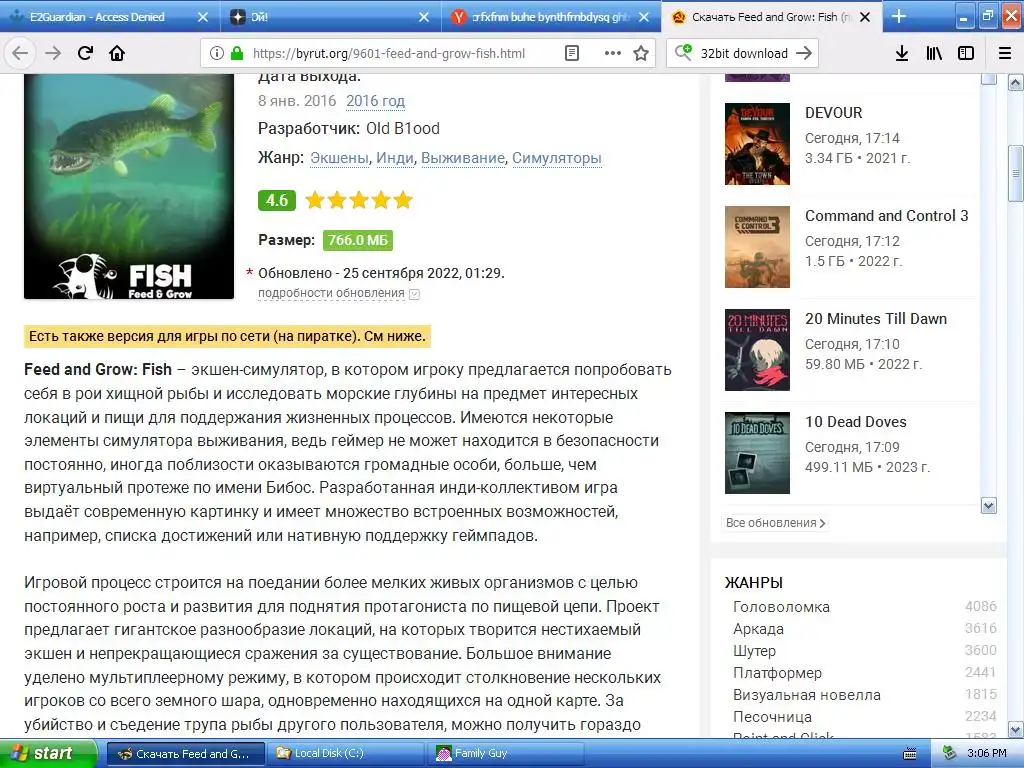Open 20 Minutes Till Dawn title link
The width and height of the screenshot is (1024, 768).
[x=876, y=319]
